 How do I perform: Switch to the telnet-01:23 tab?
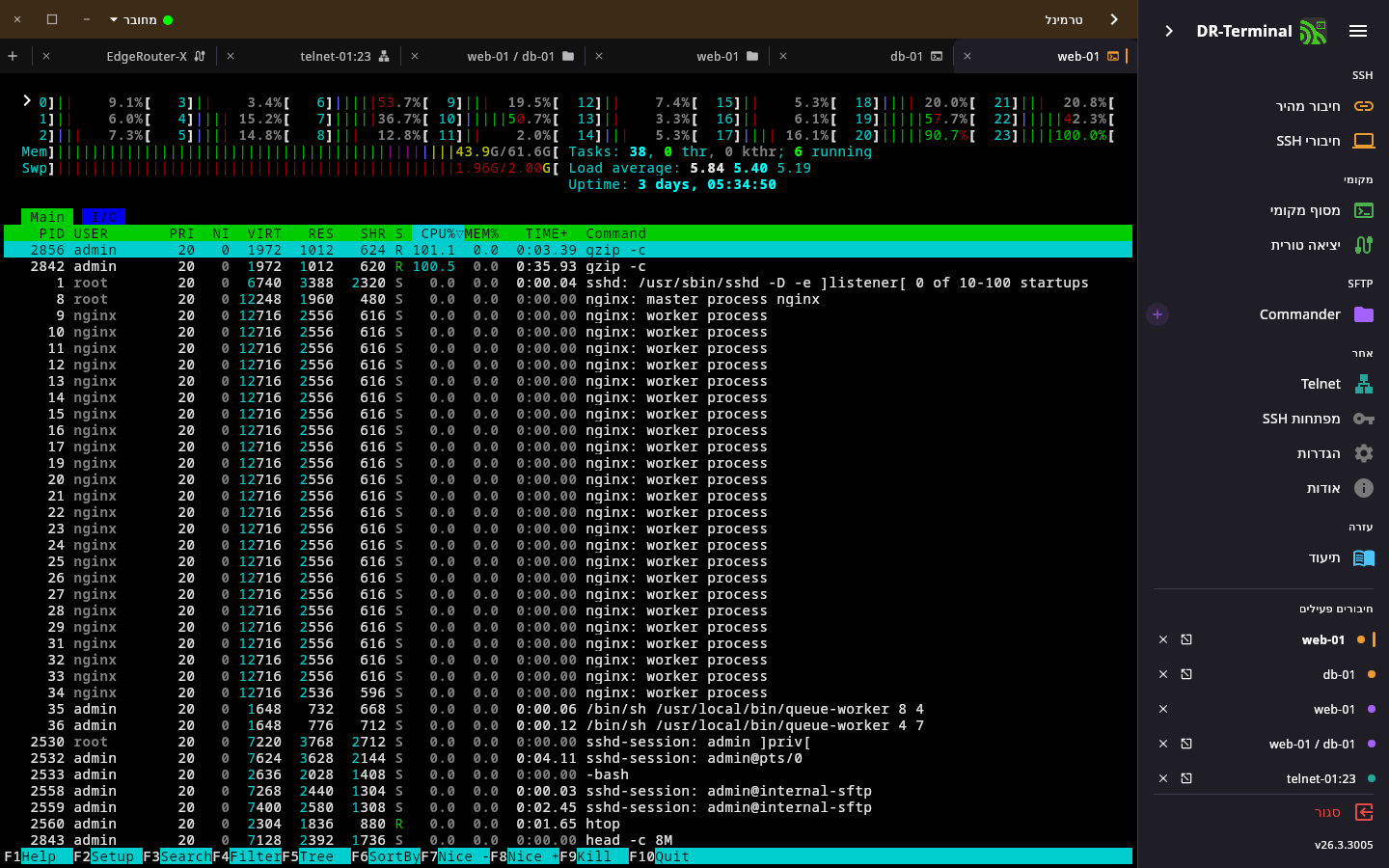[336, 56]
